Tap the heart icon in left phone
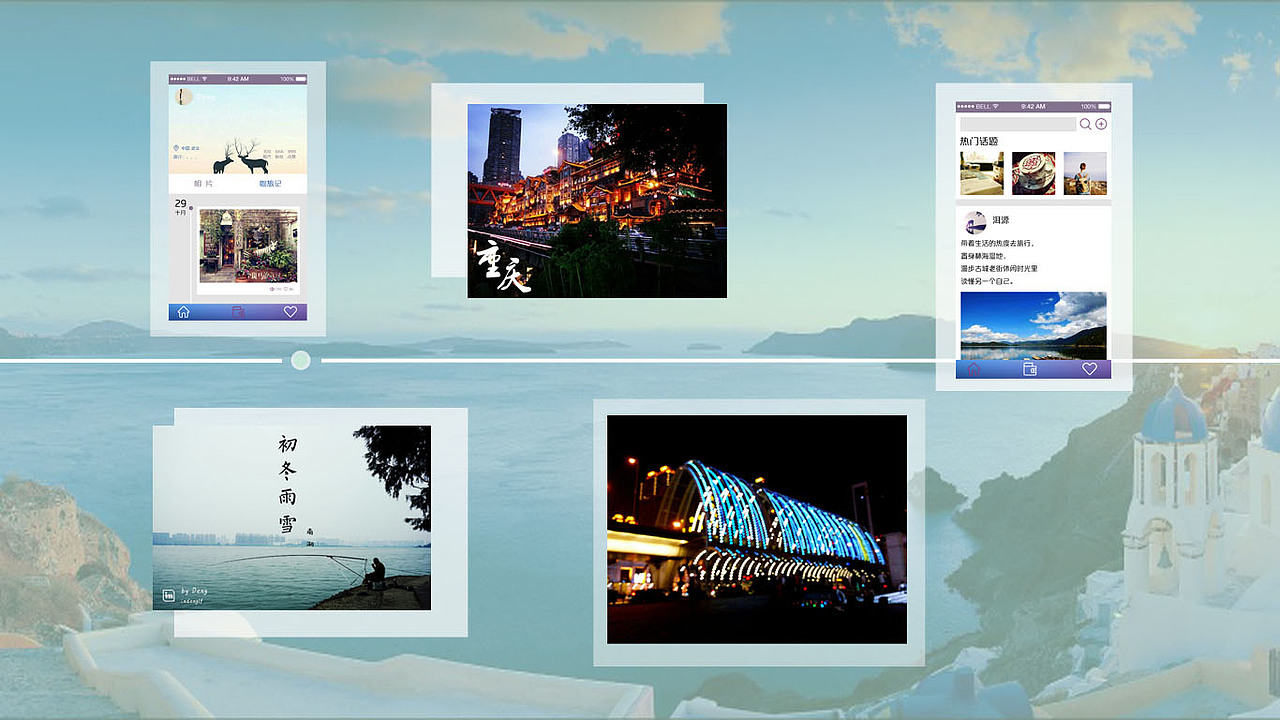Viewport: 1280px width, 720px height. coord(290,312)
